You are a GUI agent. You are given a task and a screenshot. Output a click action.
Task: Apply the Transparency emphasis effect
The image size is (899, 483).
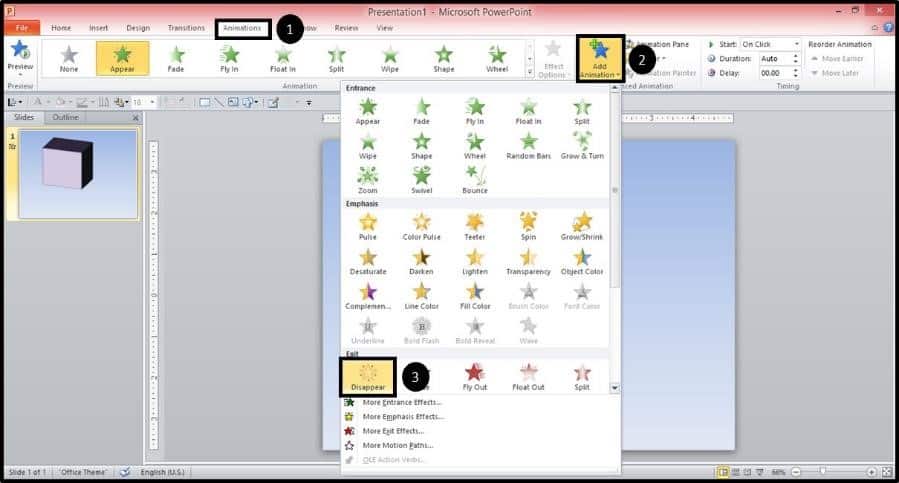[x=528, y=261]
